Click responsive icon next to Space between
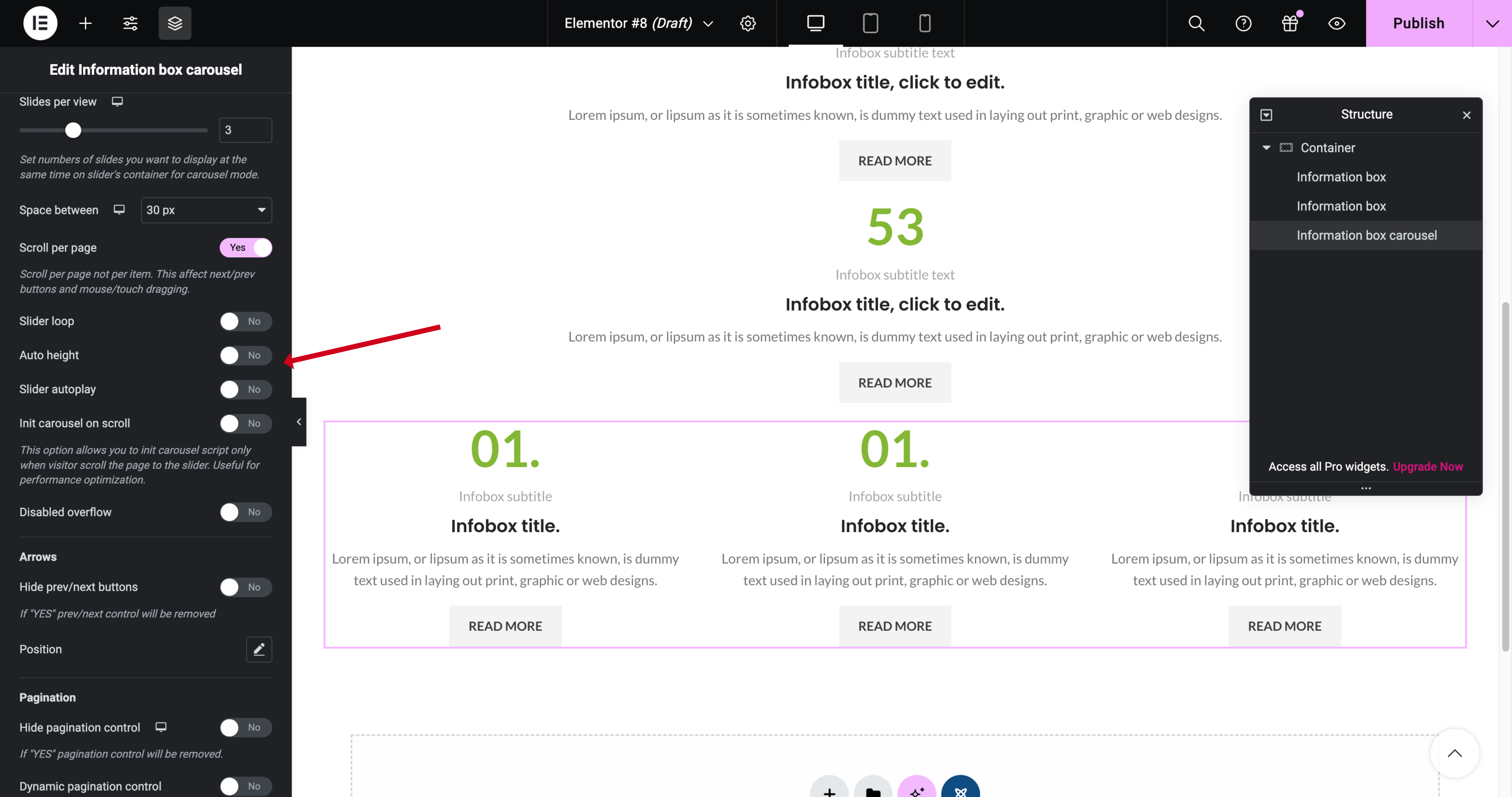The width and height of the screenshot is (1512, 797). pos(119,210)
